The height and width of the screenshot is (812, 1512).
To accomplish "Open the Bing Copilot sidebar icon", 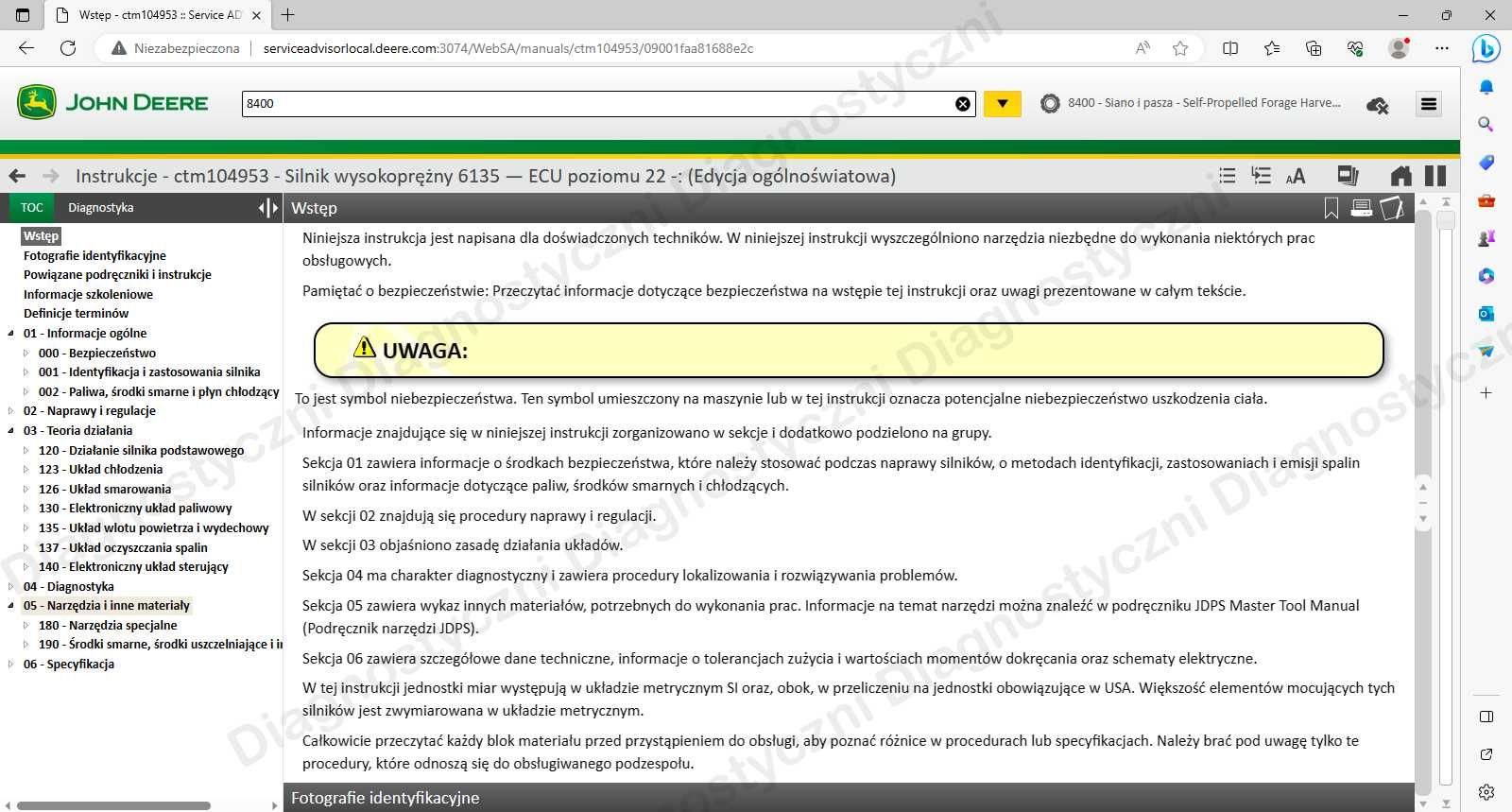I will click(x=1486, y=48).
